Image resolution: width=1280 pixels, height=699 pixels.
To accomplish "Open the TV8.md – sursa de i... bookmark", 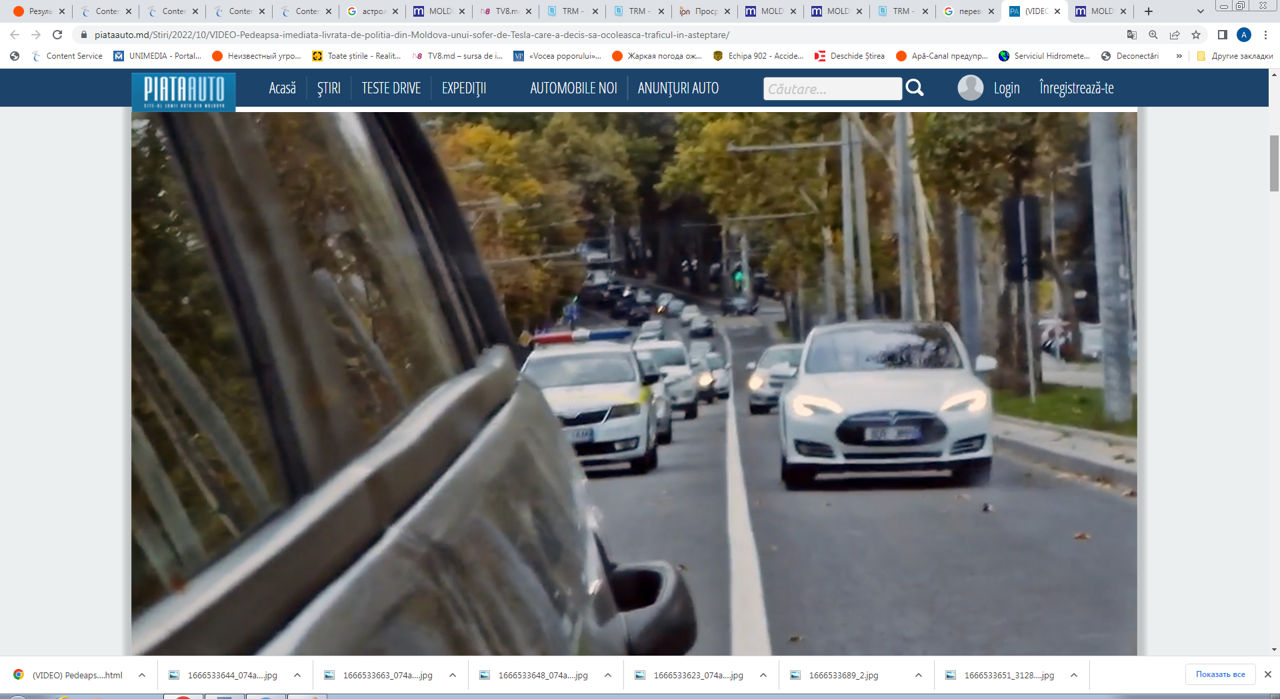I will pos(456,56).
